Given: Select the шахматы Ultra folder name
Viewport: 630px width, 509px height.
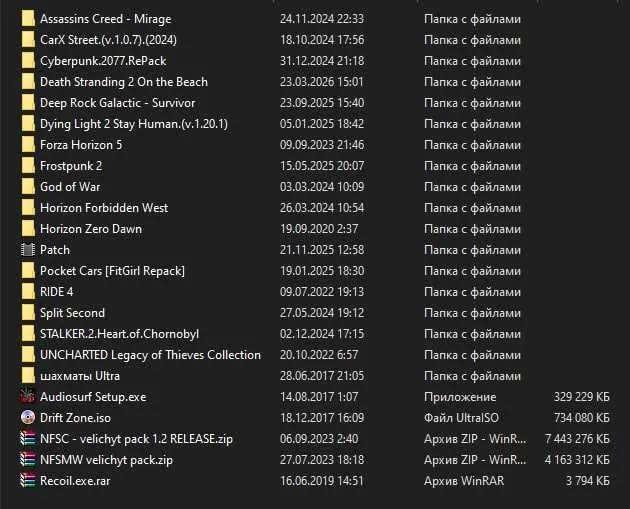Looking at the screenshot, I should click(80, 376).
